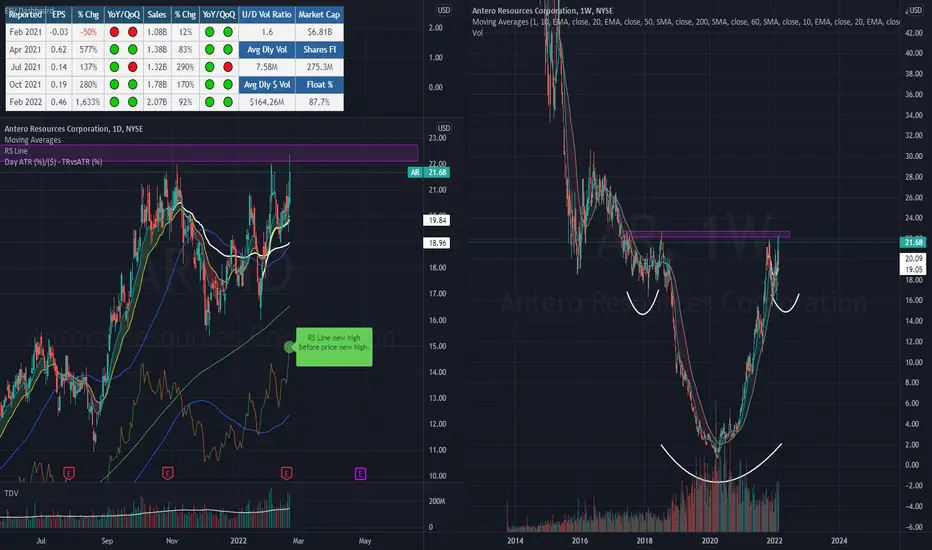Viewport: 932px width, 550px height.
Task: Click the purple upcoming earnings E marker
Action: coord(360,473)
